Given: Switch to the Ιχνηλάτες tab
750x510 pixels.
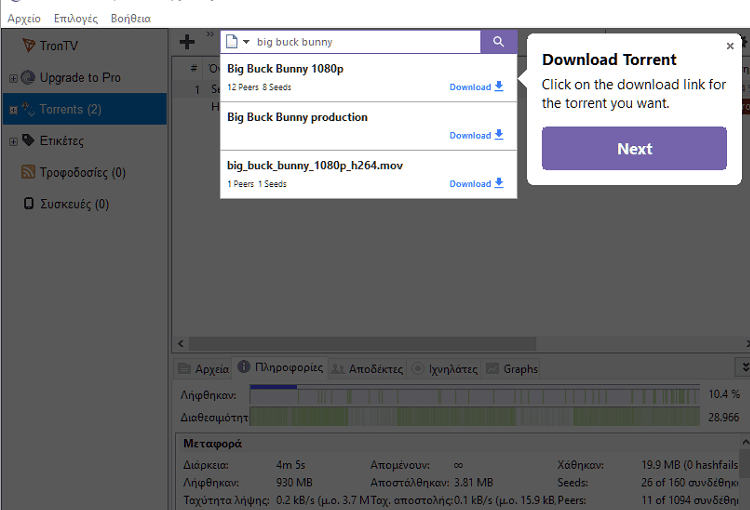Looking at the screenshot, I should (444, 369).
